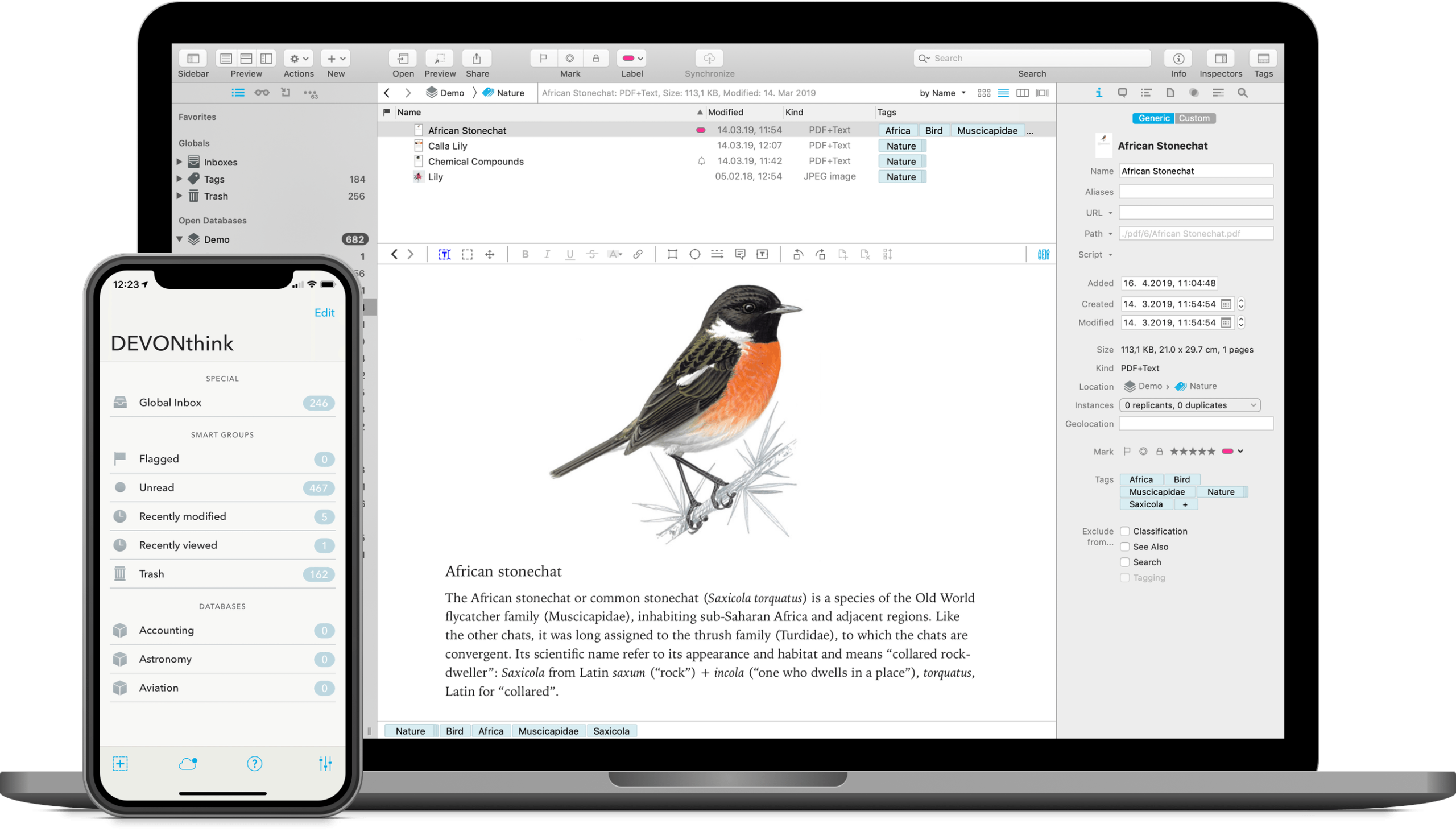This screenshot has height=832, width=1456.
Task: Select the Calla Lily document row
Action: [717, 146]
